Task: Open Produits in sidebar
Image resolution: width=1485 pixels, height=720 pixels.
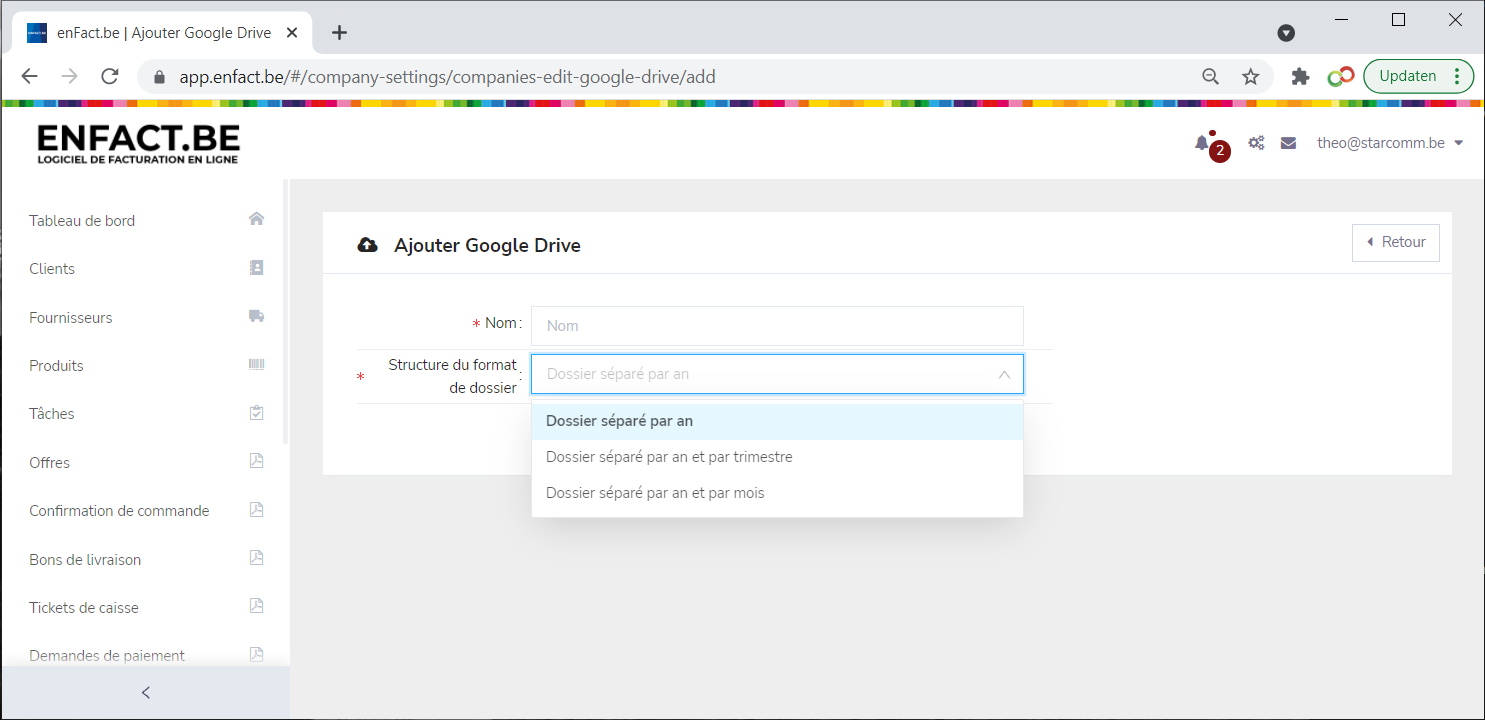Action: [56, 366]
